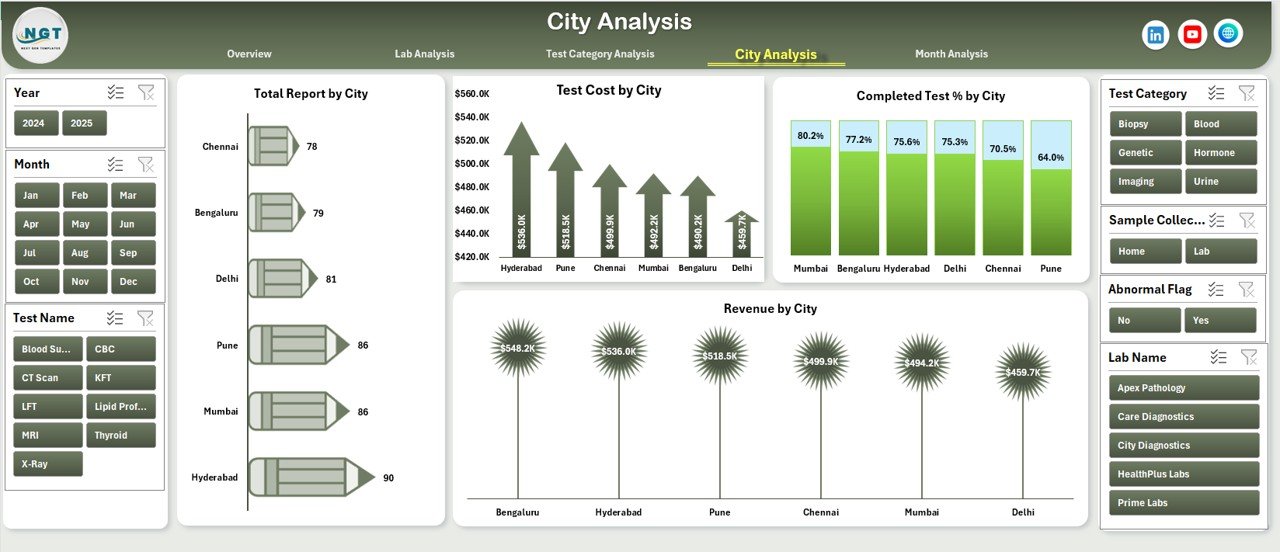Select Lab sample collection
The height and width of the screenshot is (552, 1280).
coord(1221,251)
